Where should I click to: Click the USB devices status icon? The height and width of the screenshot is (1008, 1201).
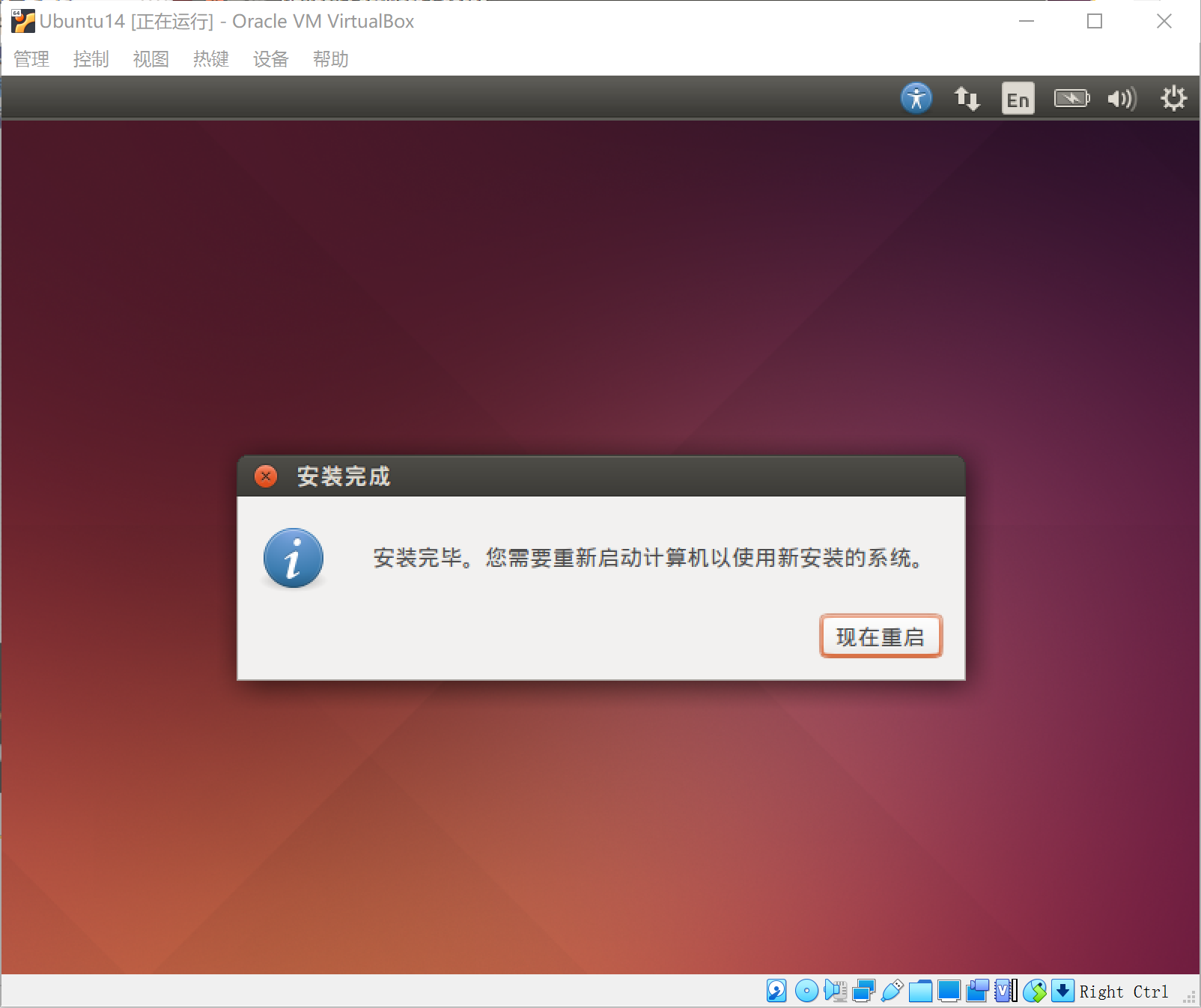pos(892,991)
